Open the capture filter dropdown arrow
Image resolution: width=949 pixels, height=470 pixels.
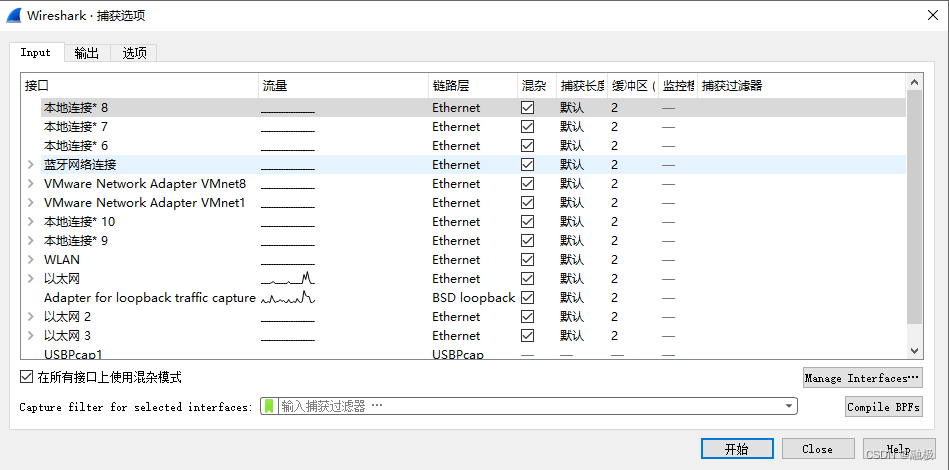click(x=789, y=406)
